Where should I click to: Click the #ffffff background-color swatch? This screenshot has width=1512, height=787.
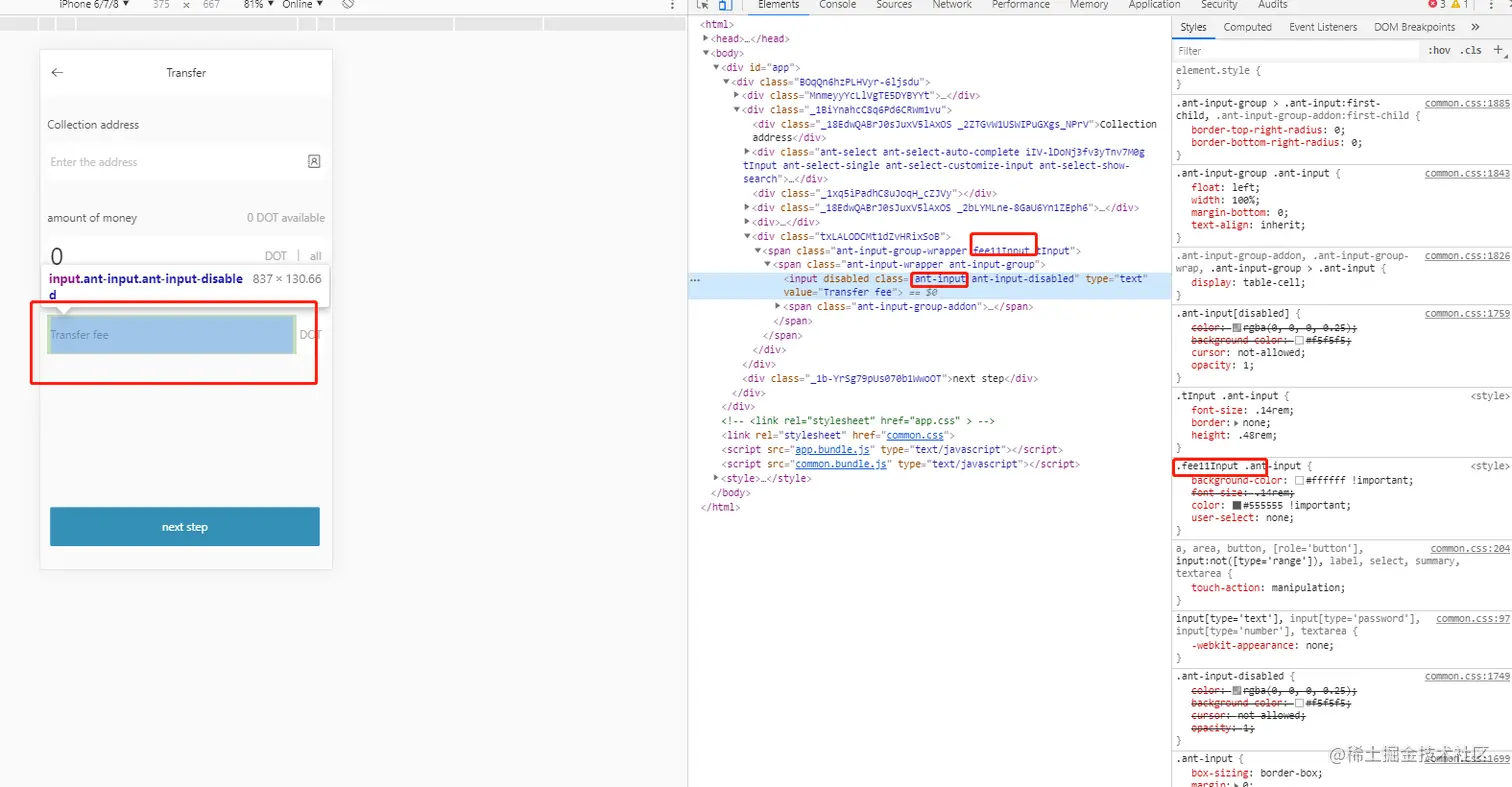click(x=1300, y=480)
